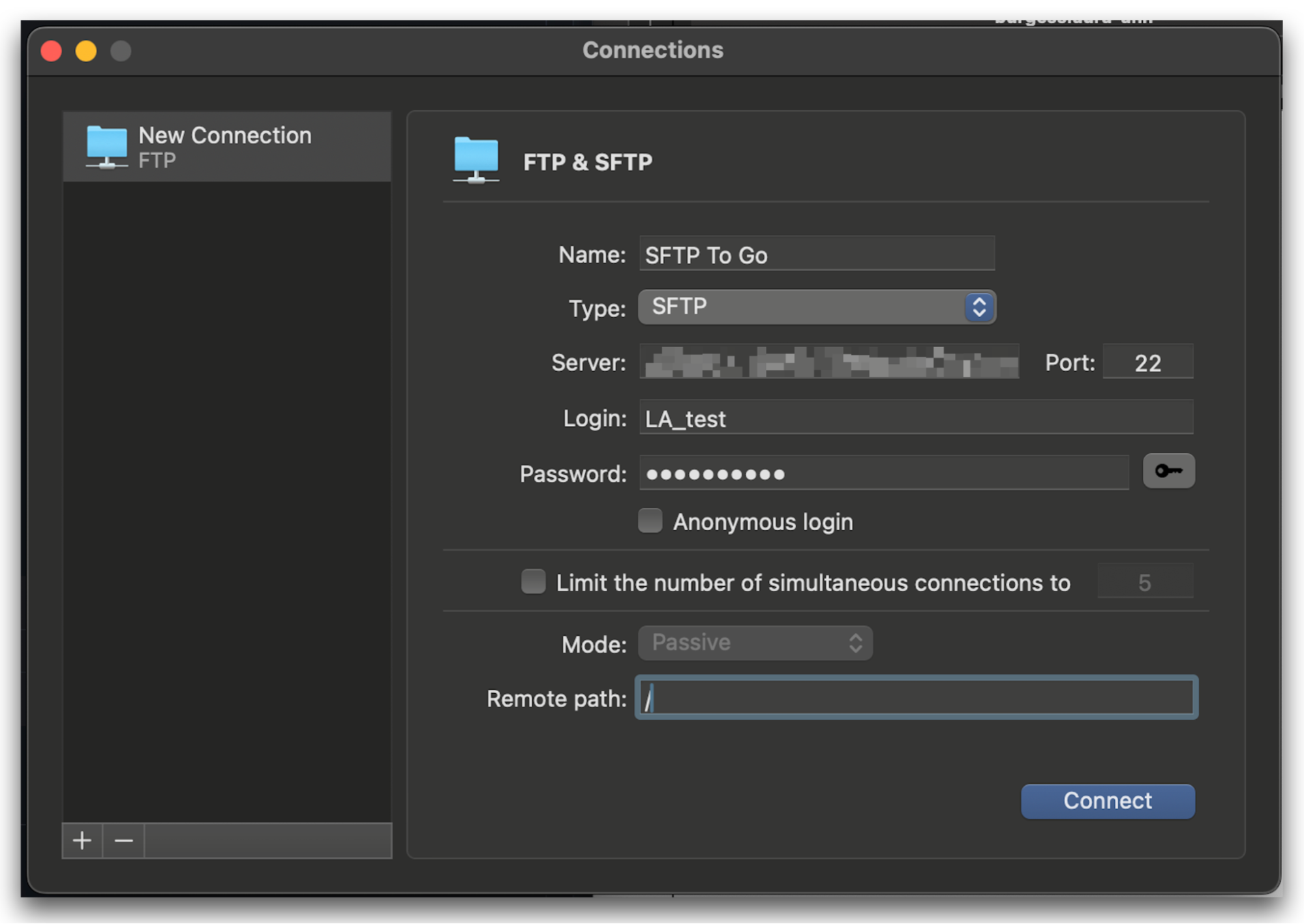Add a new connection with the plus icon

82,841
